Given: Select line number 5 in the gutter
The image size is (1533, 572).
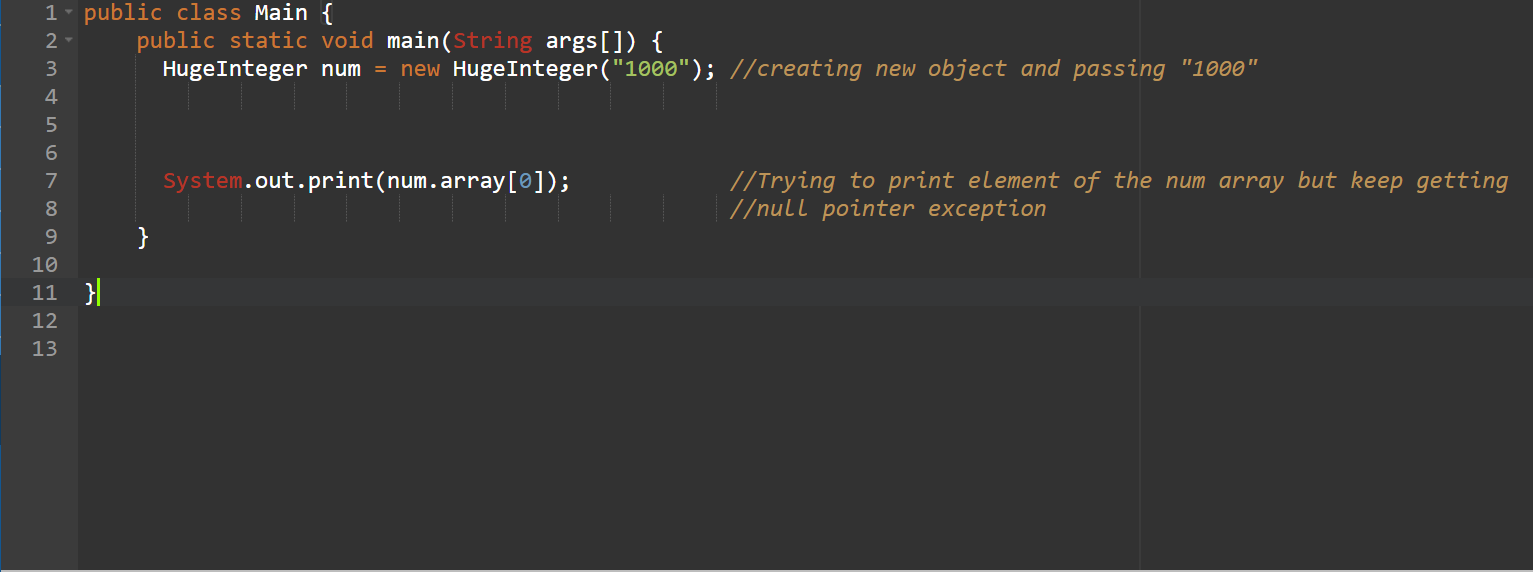Looking at the screenshot, I should click(x=51, y=125).
